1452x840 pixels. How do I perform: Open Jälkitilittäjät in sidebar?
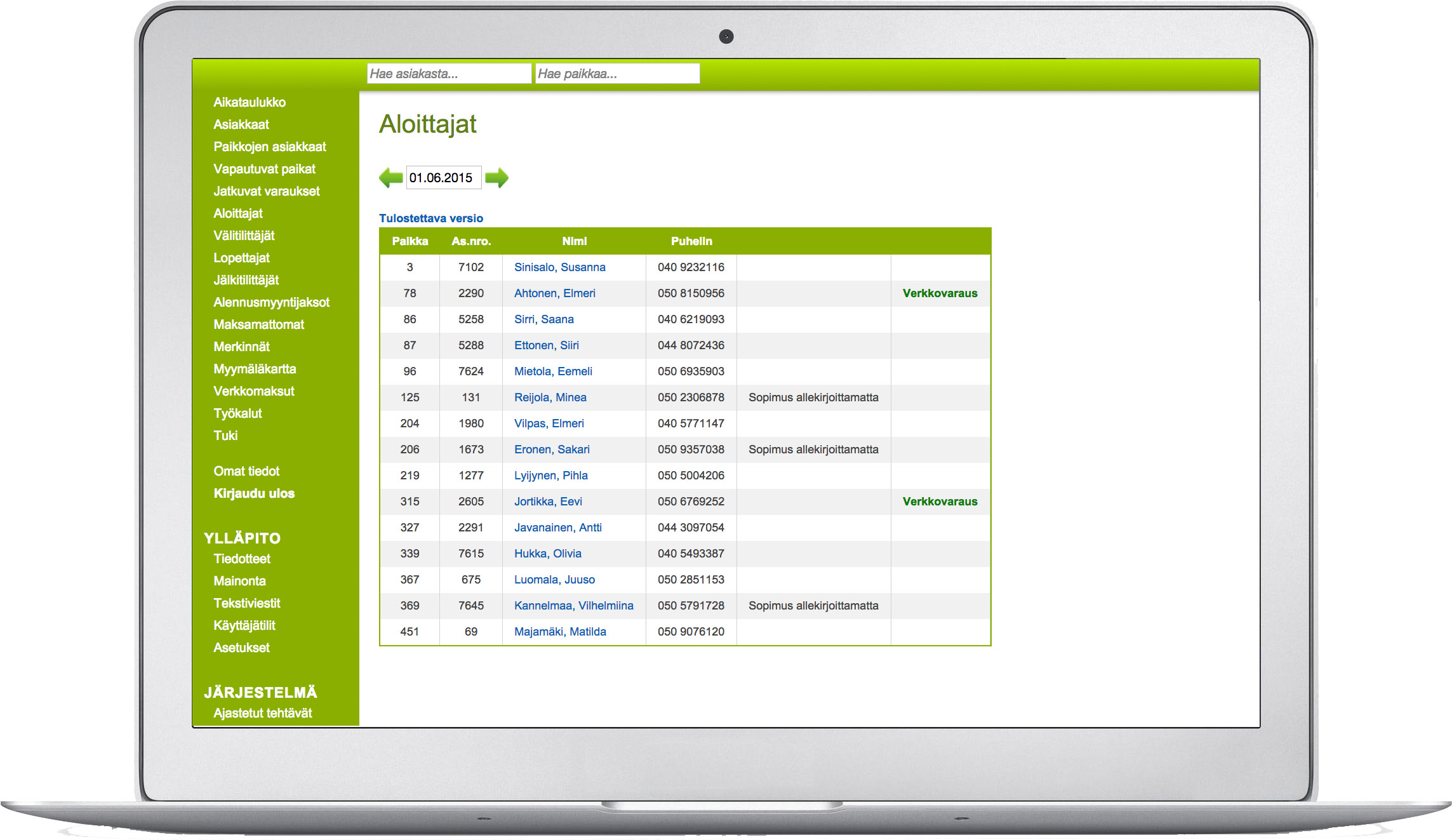click(x=246, y=280)
